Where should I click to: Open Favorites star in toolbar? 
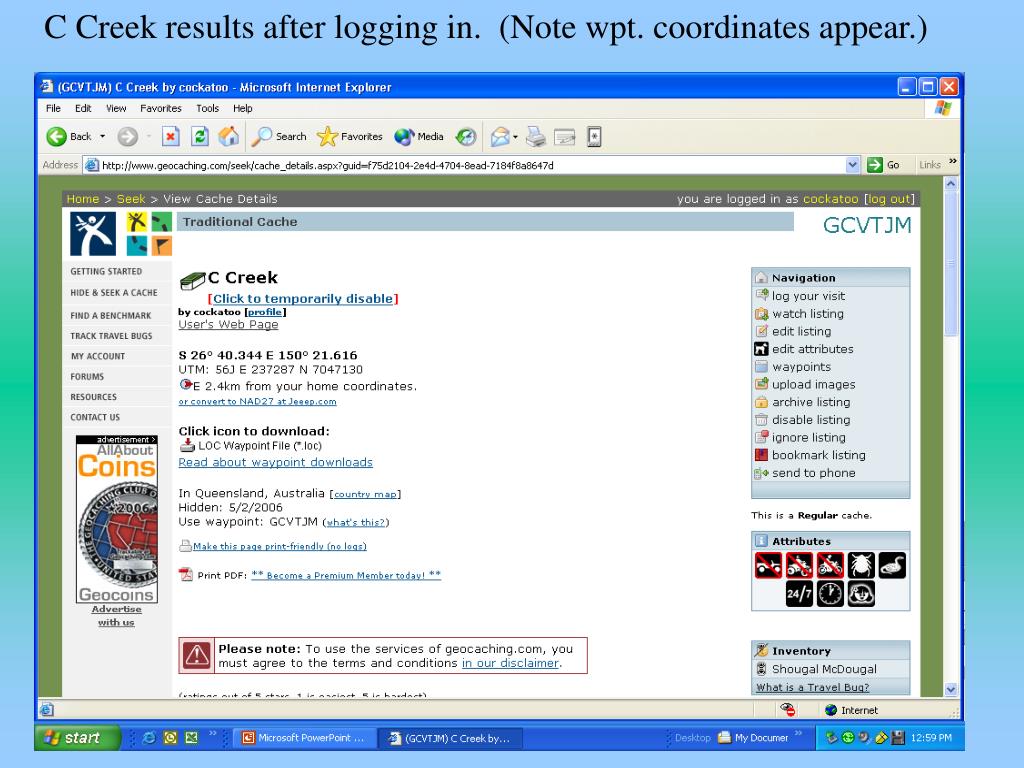(349, 136)
